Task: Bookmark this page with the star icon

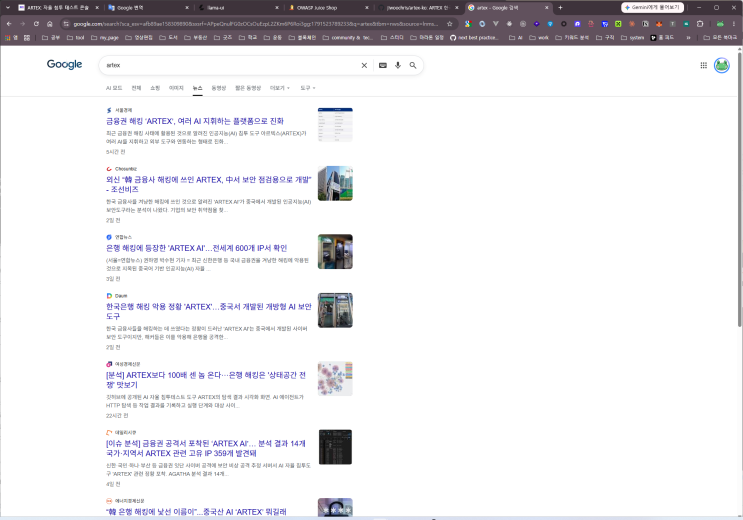Action: [x=449, y=24]
